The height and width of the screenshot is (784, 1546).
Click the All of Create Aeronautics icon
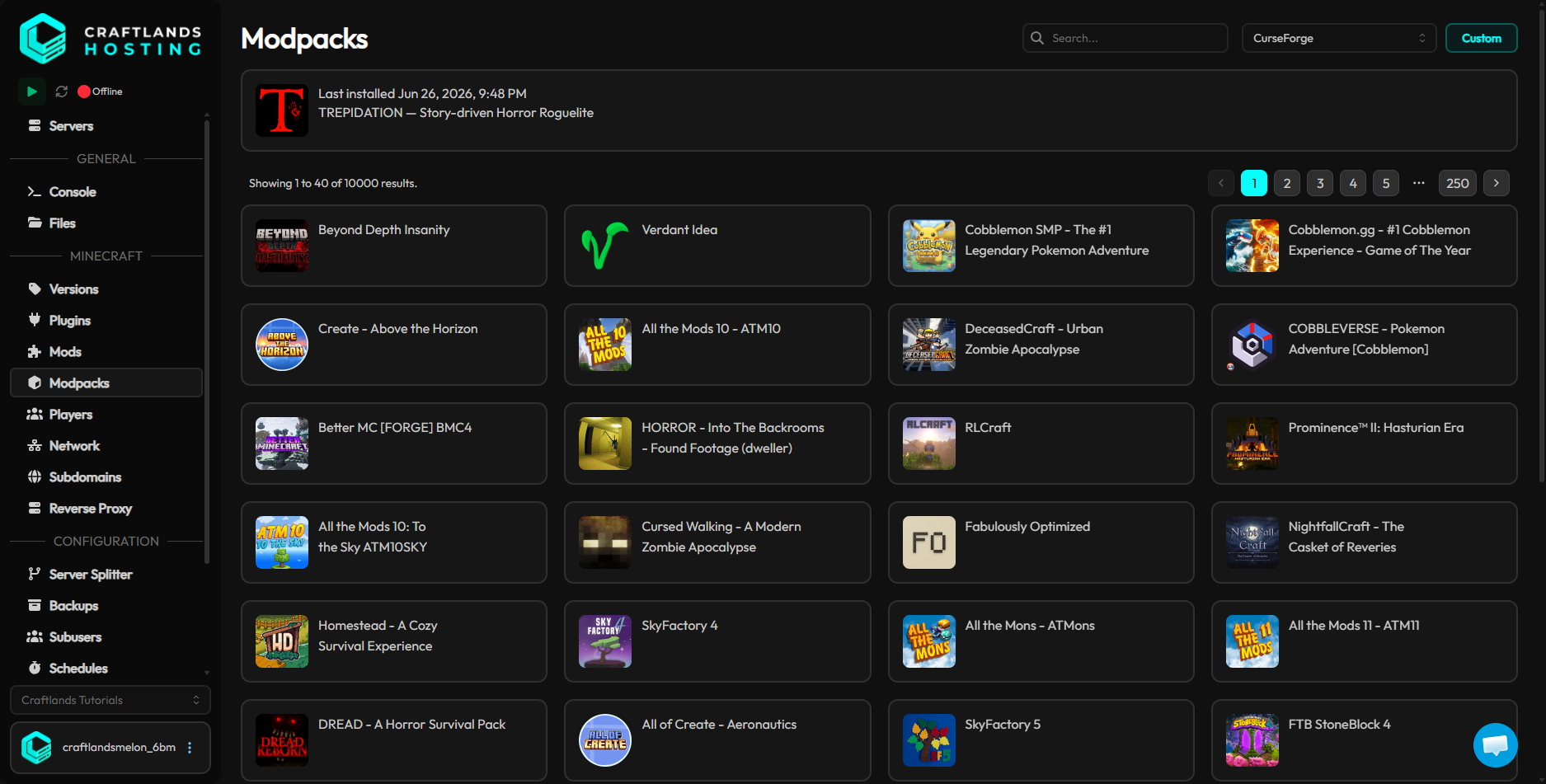(605, 740)
